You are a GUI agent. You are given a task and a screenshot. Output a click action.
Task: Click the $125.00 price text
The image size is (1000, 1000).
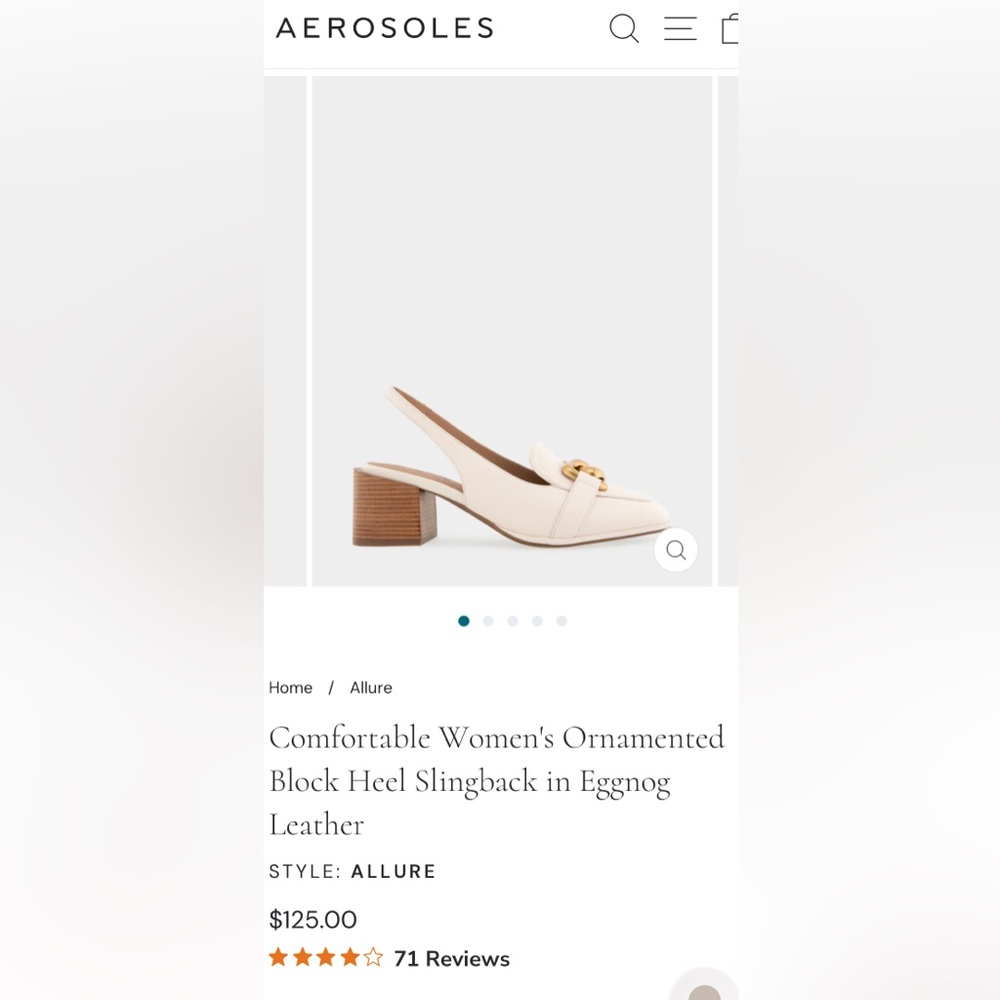coord(313,919)
